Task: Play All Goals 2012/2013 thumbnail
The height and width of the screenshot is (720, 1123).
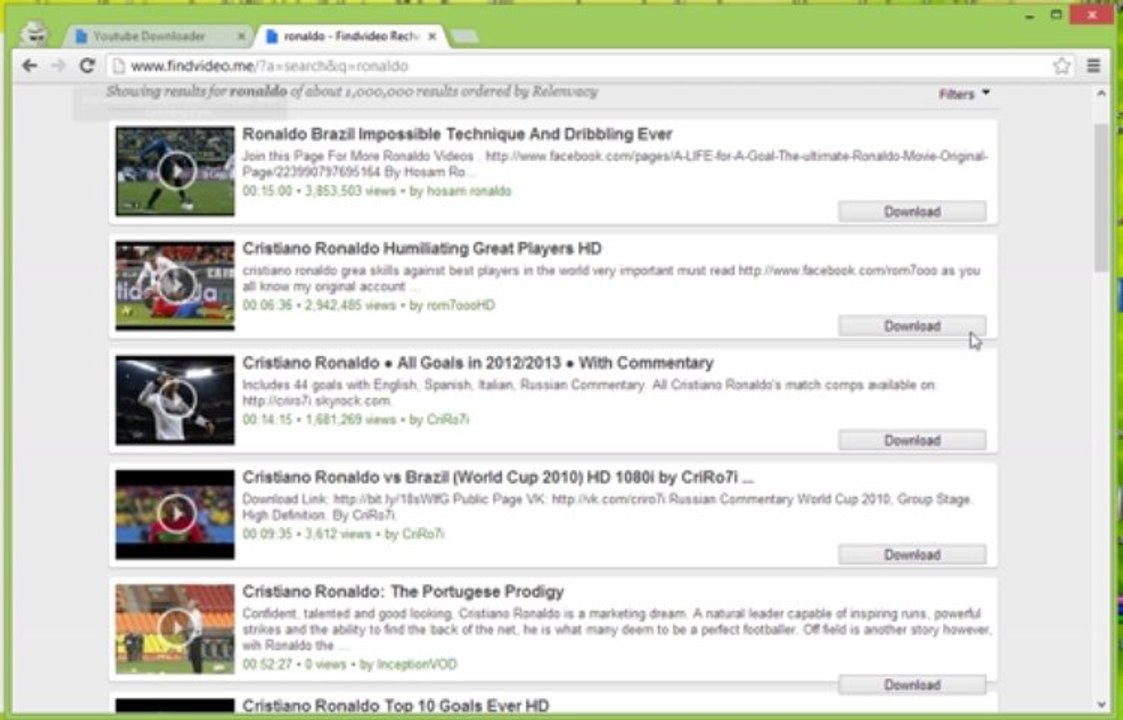Action: [x=175, y=400]
